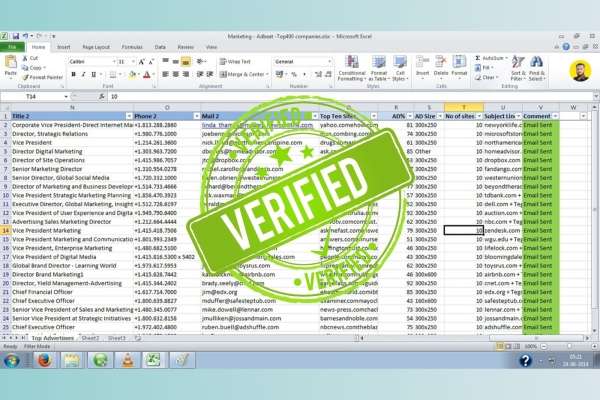This screenshot has width=600, height=400.
Task: Click the zoom slider handle in status bar
Action: click(x=569, y=346)
